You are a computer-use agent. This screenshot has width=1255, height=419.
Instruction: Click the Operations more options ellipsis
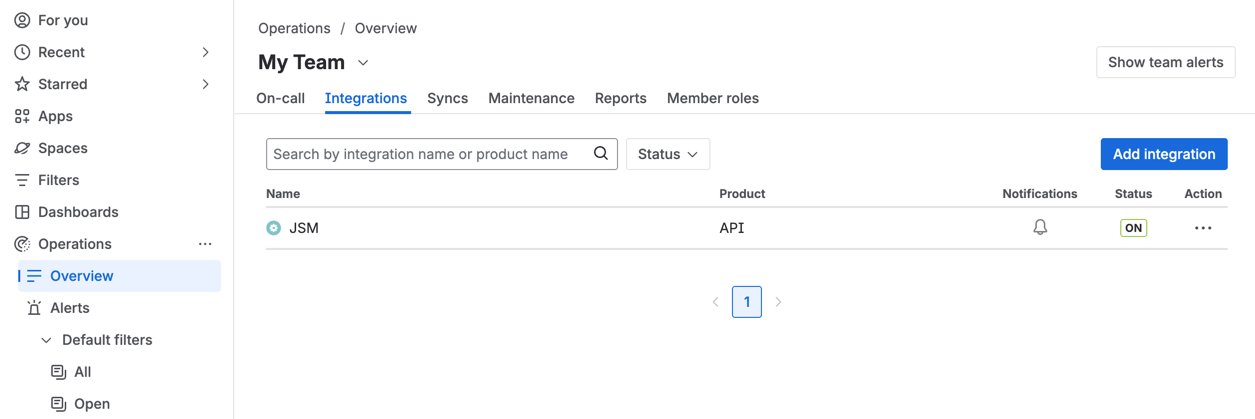click(x=205, y=244)
